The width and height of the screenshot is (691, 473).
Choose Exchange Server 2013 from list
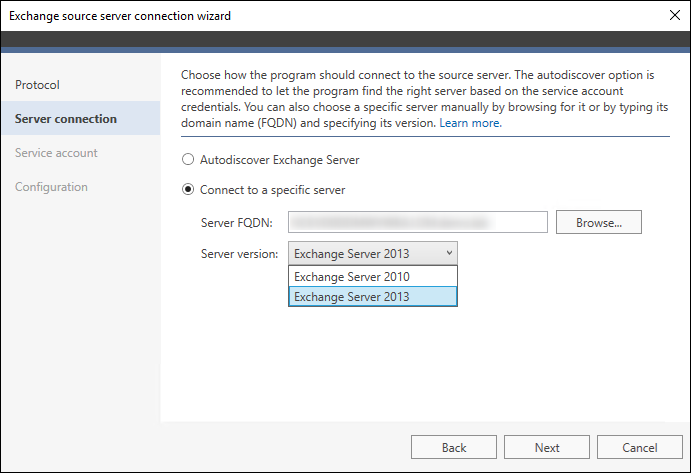tap(373, 297)
